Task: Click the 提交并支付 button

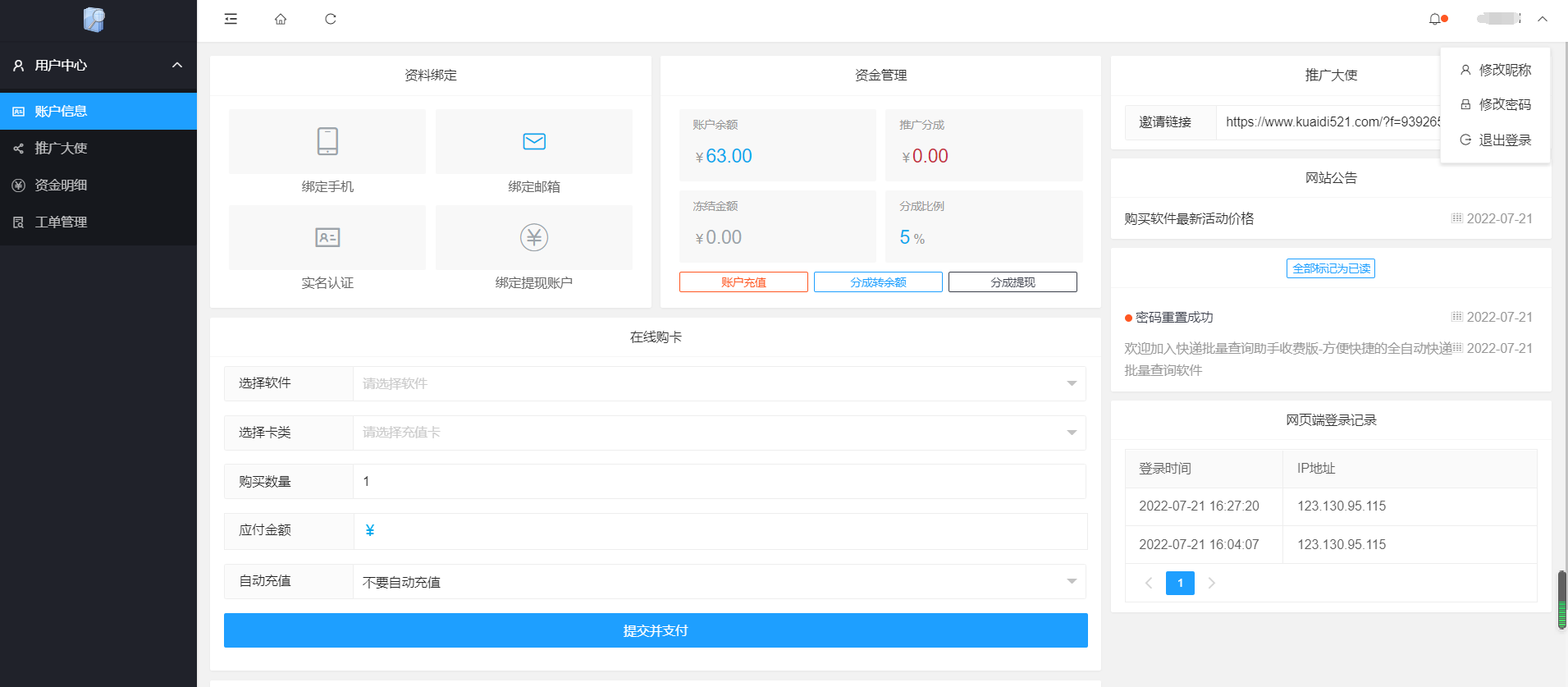Action: tap(656, 630)
